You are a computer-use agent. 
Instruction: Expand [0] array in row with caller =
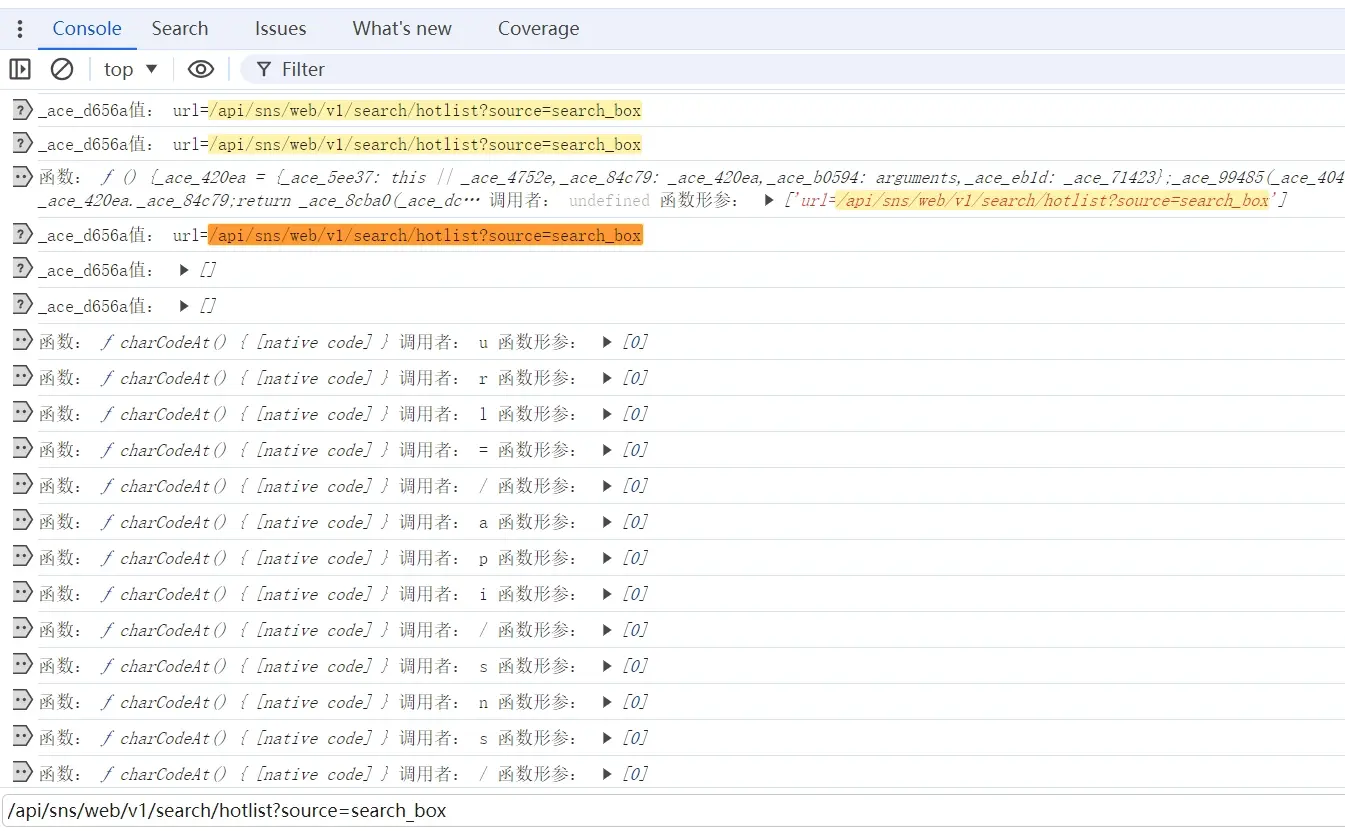[x=607, y=451]
